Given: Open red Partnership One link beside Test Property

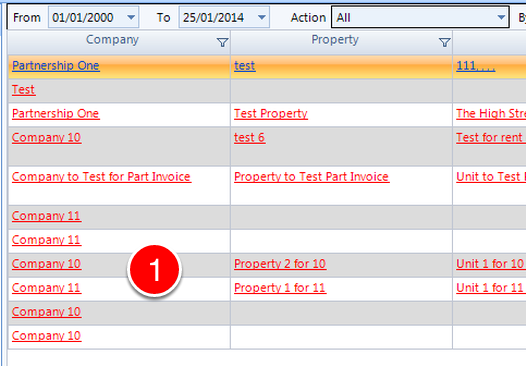Looking at the screenshot, I should click(56, 113).
